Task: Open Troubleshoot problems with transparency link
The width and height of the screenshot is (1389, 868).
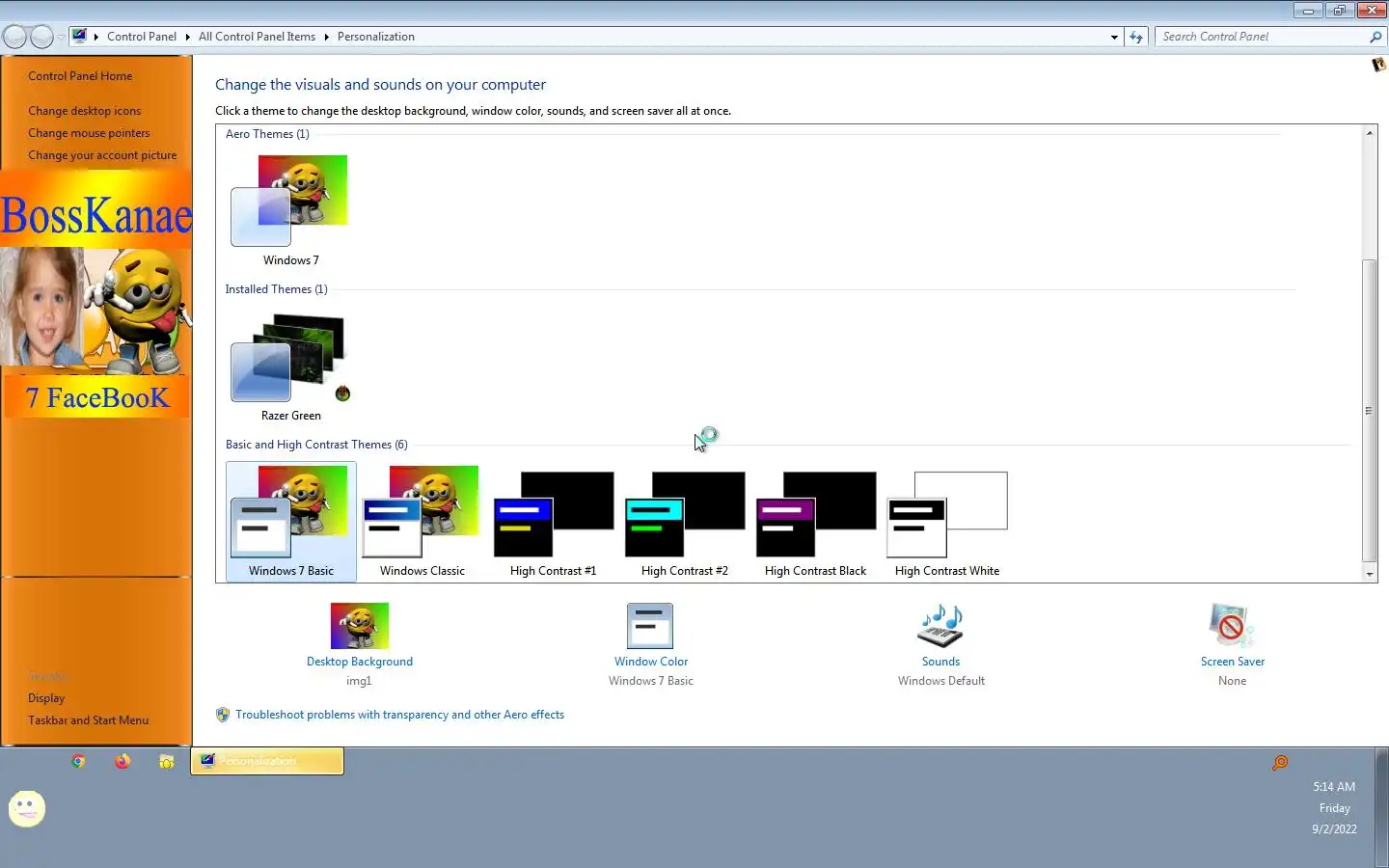Action: (x=399, y=715)
